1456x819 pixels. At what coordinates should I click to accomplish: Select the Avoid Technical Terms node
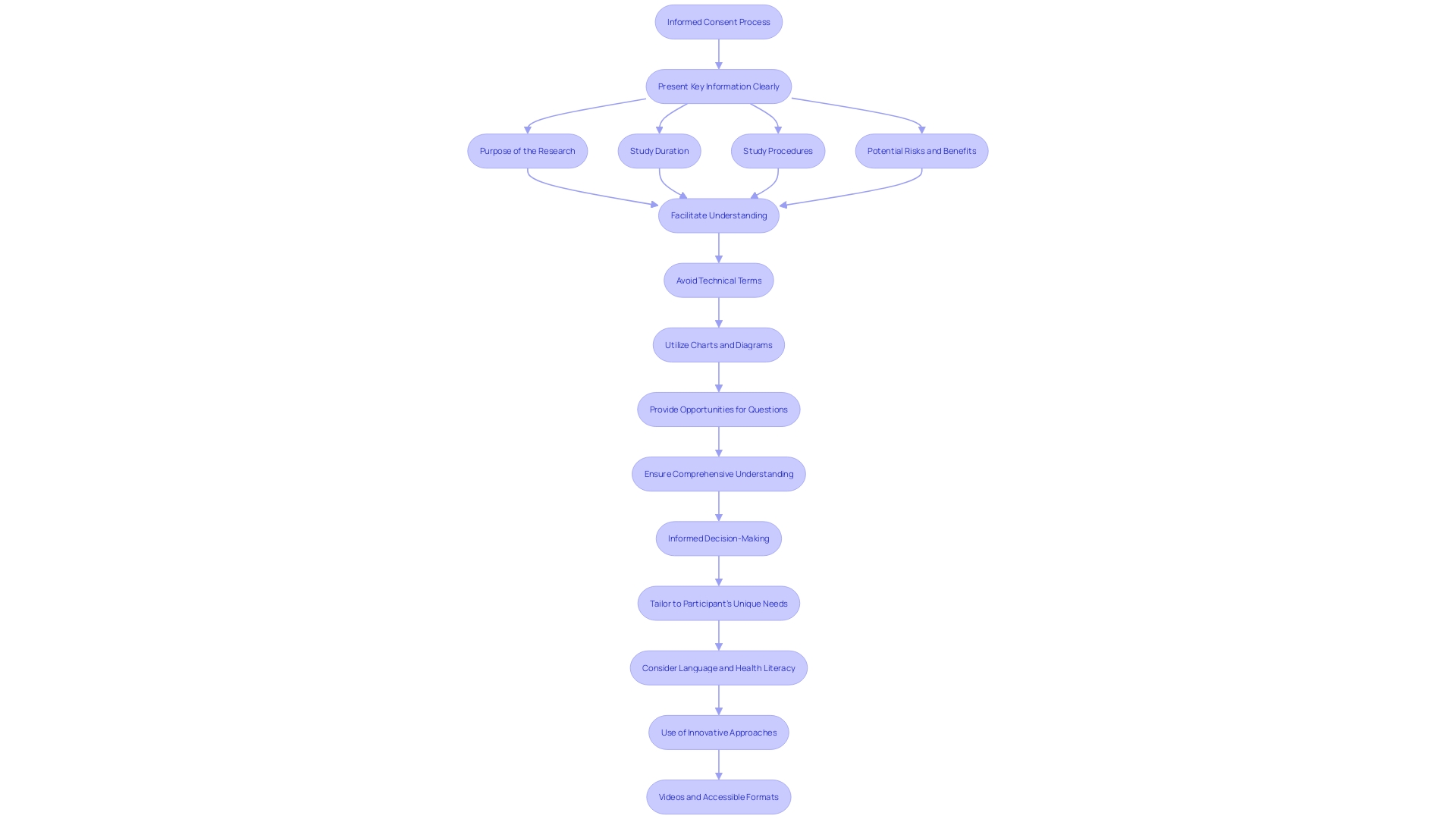click(718, 279)
